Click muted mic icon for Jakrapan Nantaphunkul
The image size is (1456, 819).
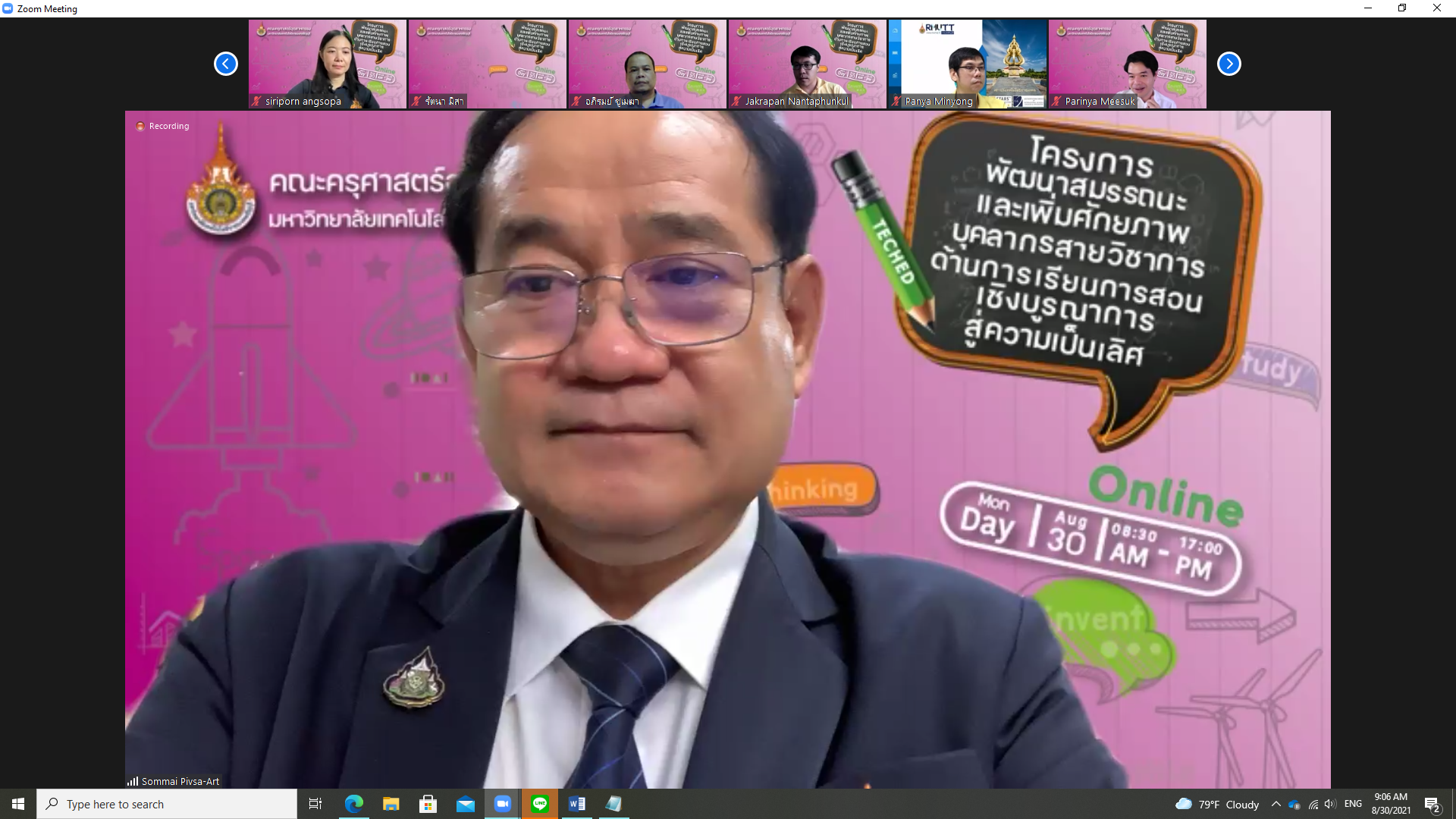tap(736, 101)
